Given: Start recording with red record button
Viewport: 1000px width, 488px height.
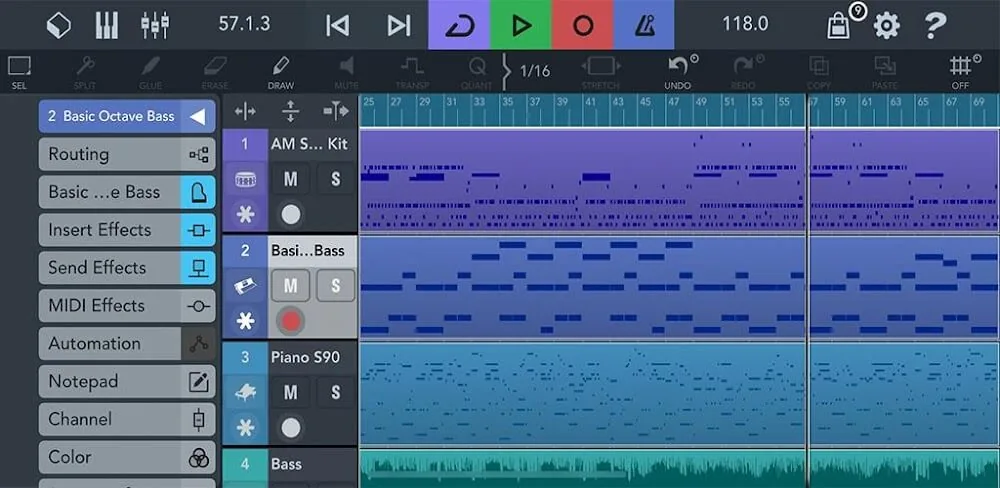Looking at the screenshot, I should coord(582,25).
